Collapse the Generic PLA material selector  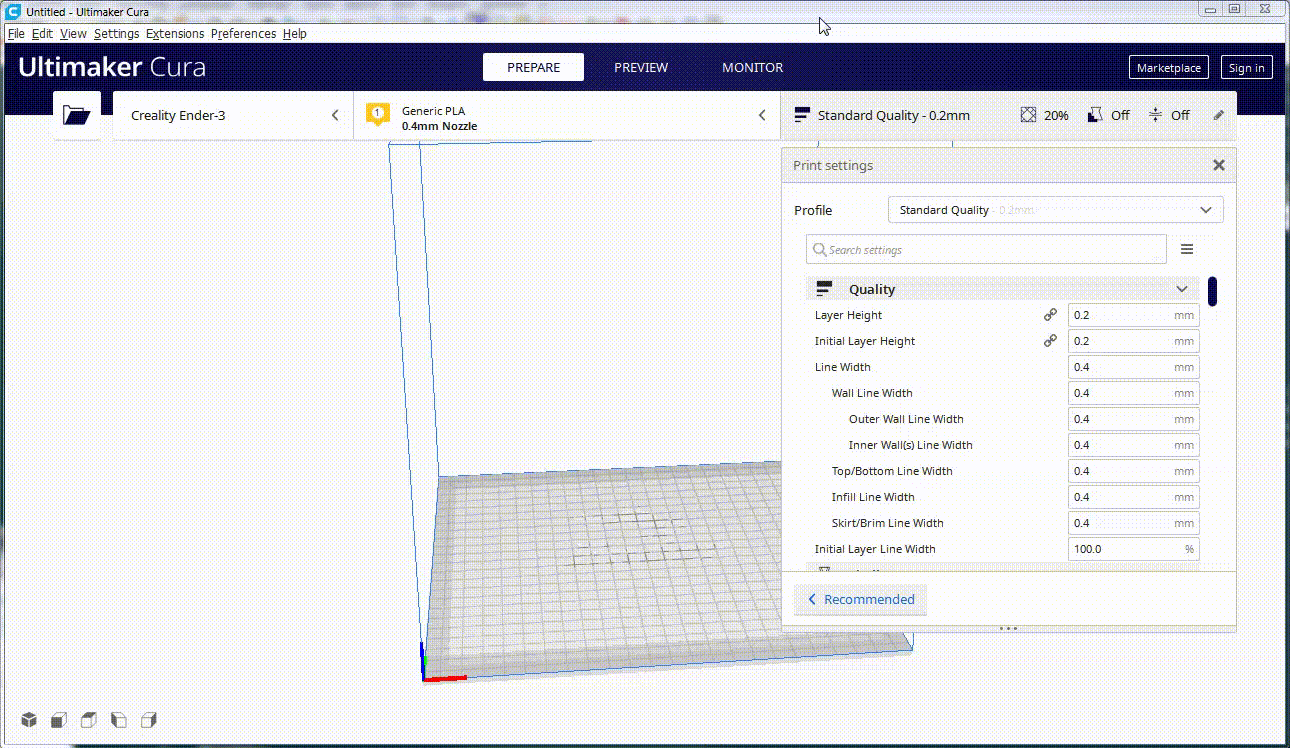762,115
